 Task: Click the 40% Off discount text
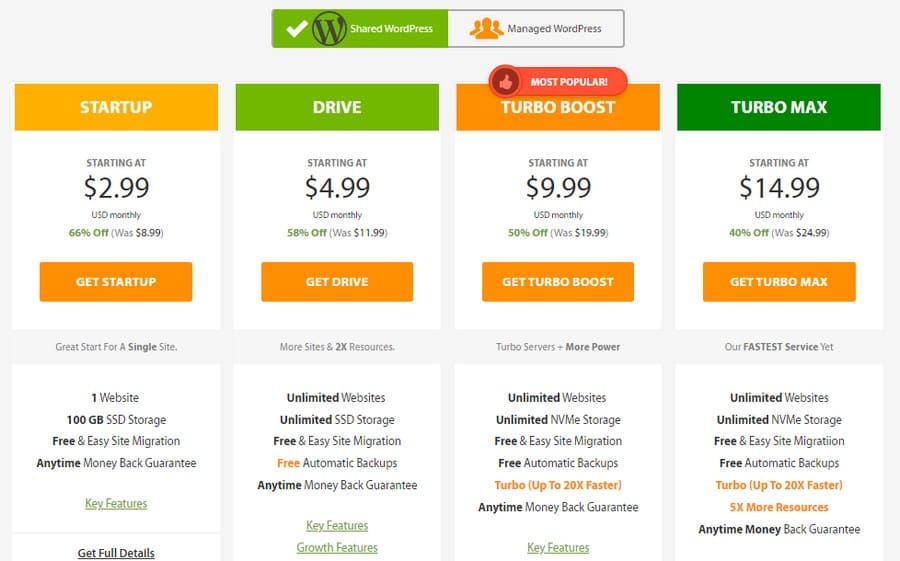point(748,233)
